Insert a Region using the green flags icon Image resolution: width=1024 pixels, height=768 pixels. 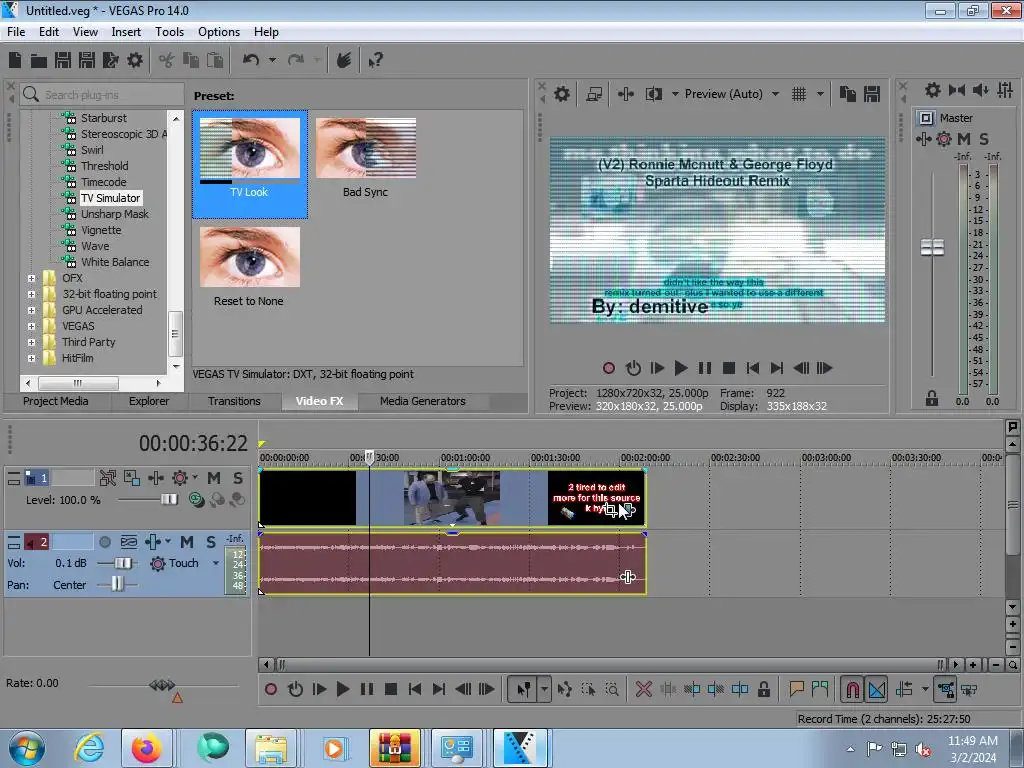click(x=820, y=689)
